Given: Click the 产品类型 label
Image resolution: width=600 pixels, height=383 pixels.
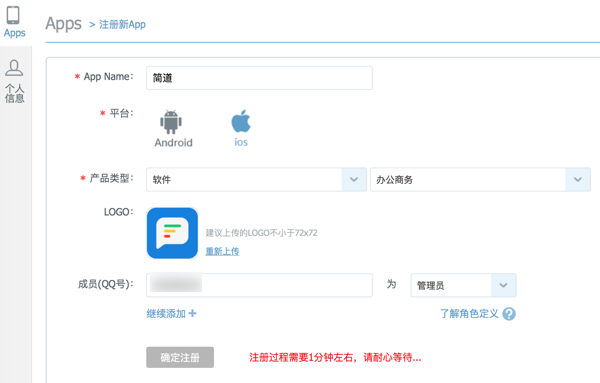Looking at the screenshot, I should (x=111, y=178).
